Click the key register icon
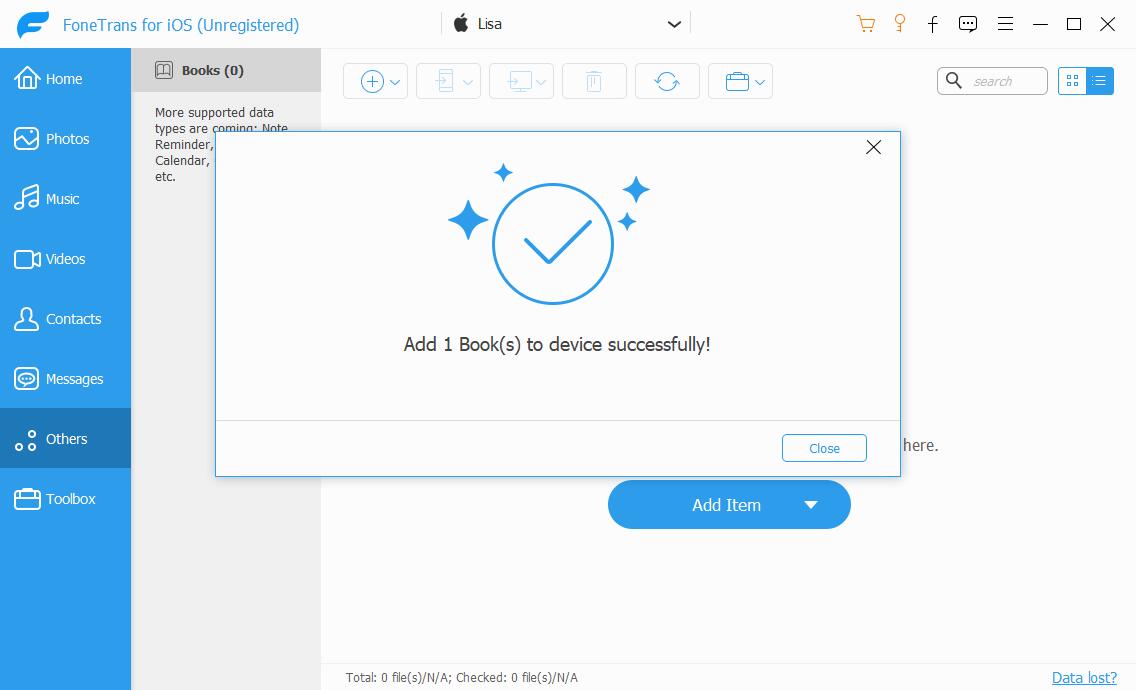The image size is (1136, 690). pyautogui.click(x=900, y=24)
